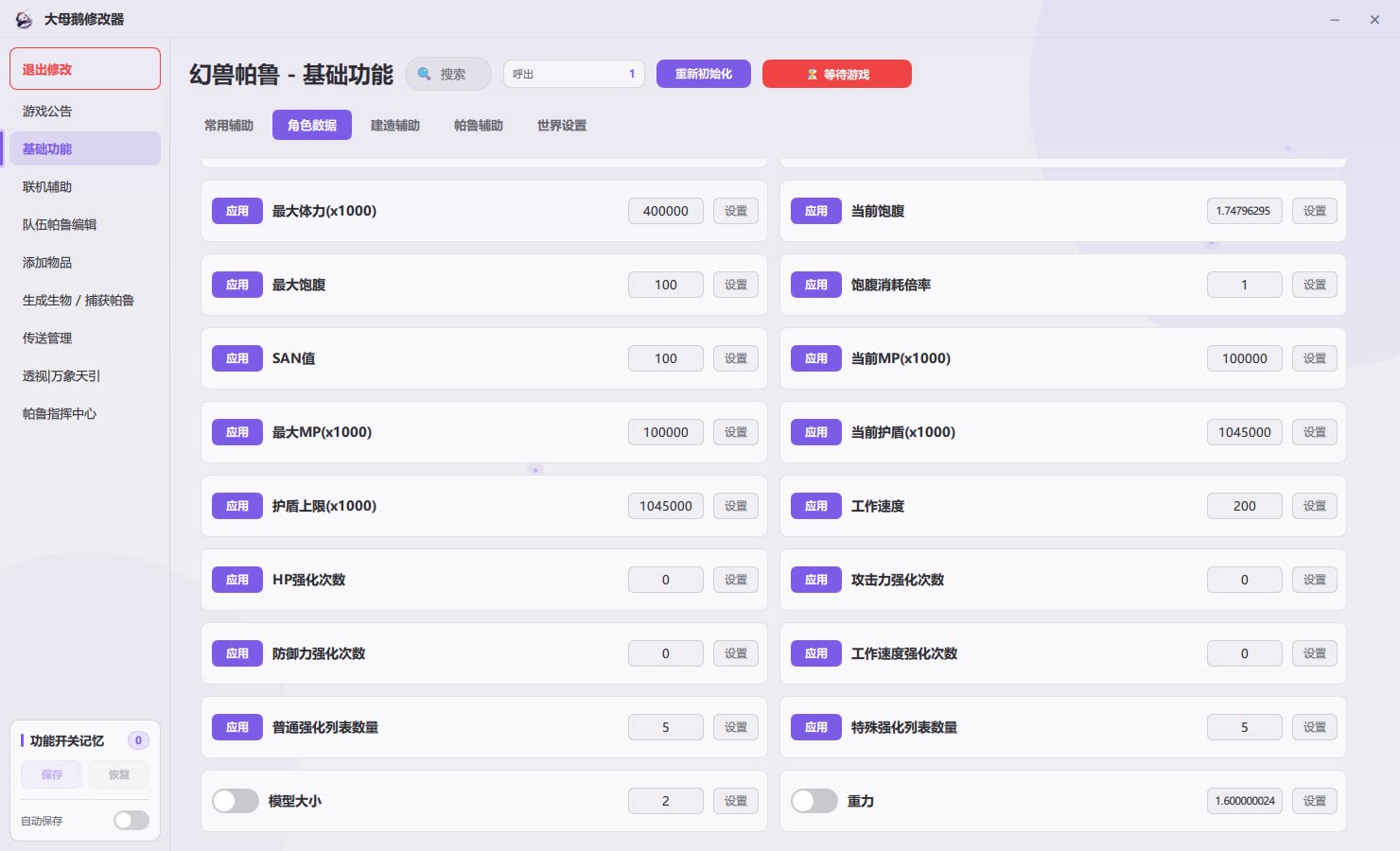Click 设置 for 重力
Screen dimensions: 1400x851
[x=1315, y=801]
